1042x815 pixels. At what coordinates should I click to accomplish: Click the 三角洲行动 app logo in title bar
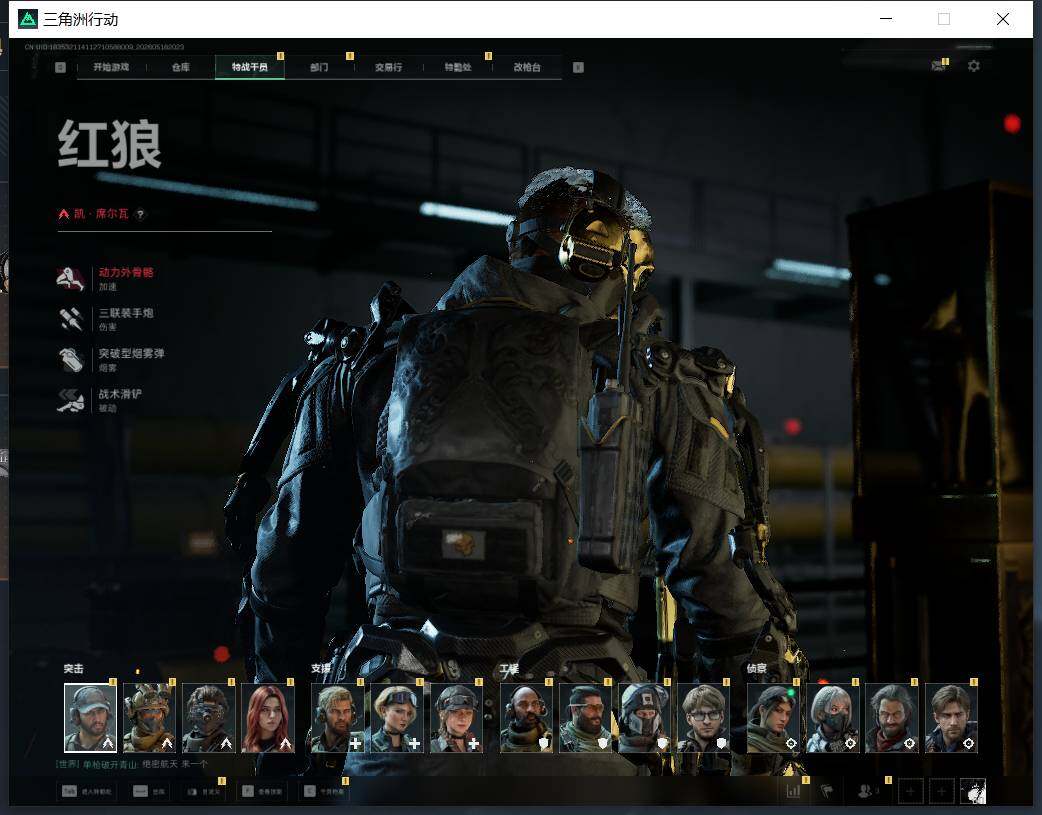pyautogui.click(x=27, y=19)
